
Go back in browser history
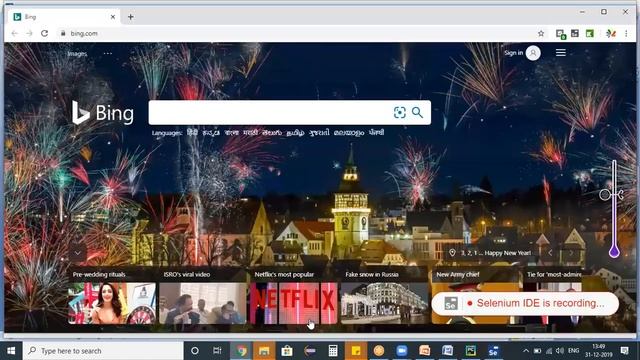pyautogui.click(x=15, y=33)
